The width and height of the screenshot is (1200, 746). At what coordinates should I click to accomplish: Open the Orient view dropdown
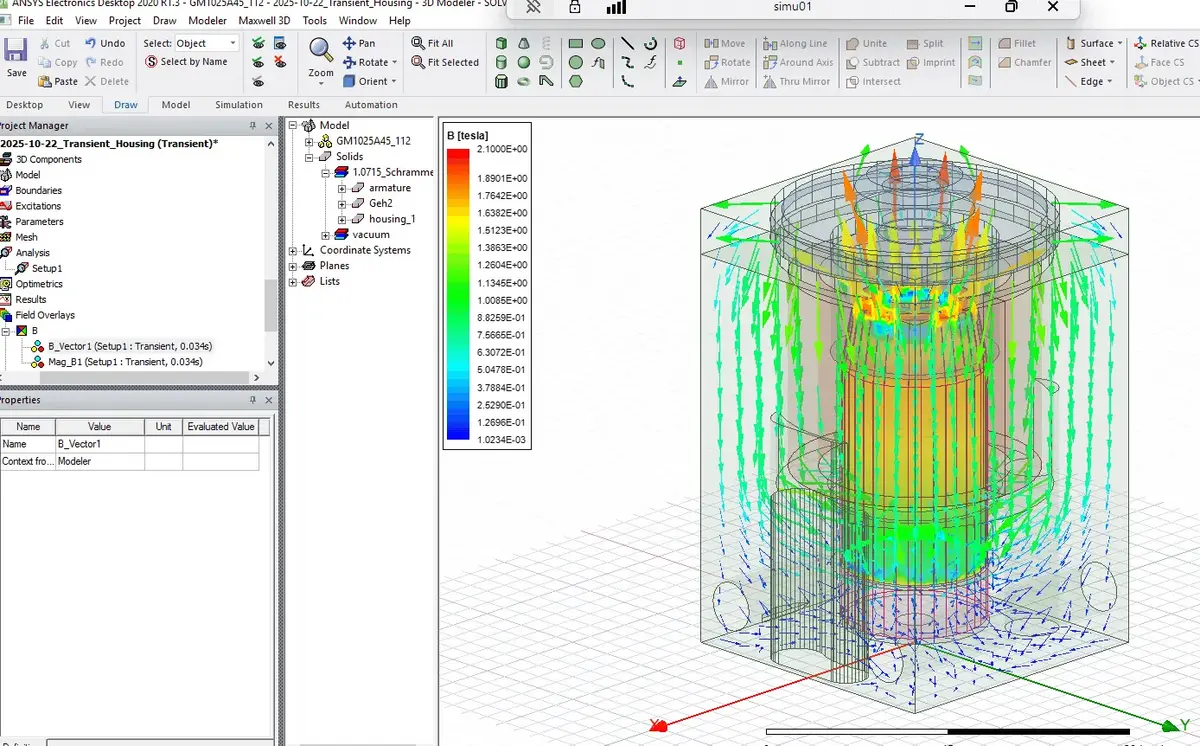(x=394, y=81)
